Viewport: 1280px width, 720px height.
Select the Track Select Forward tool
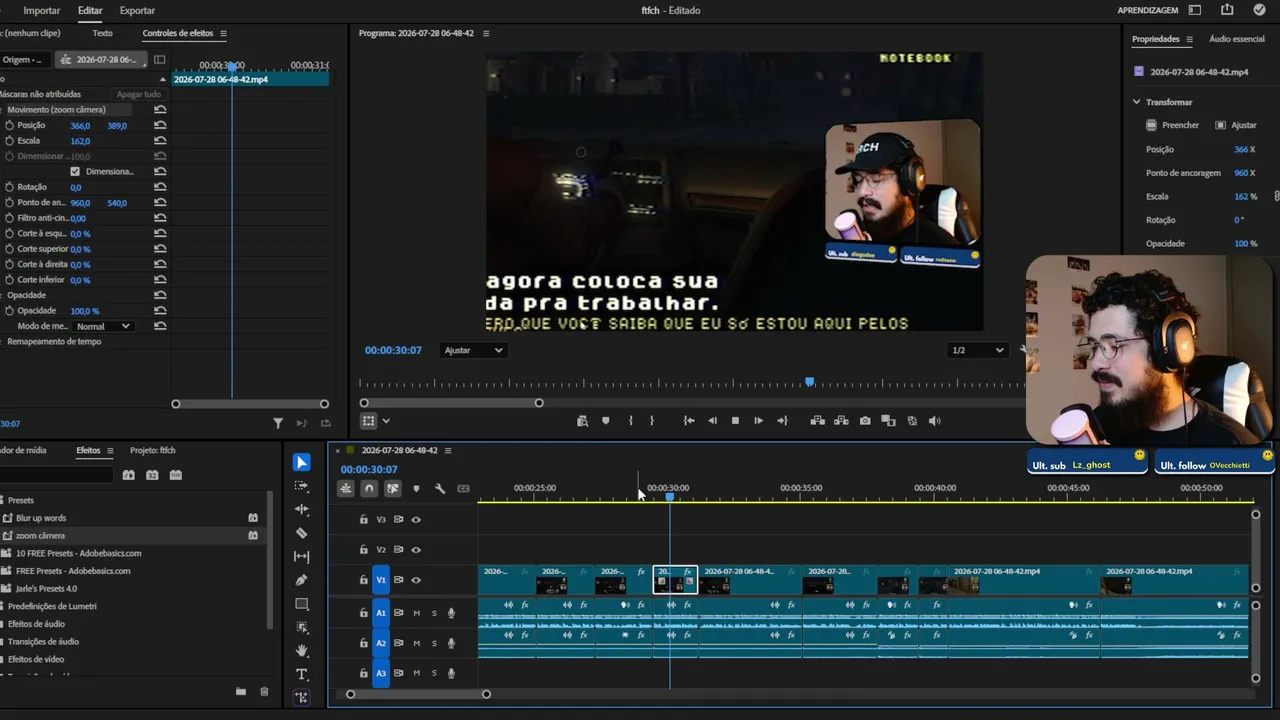pos(301,486)
